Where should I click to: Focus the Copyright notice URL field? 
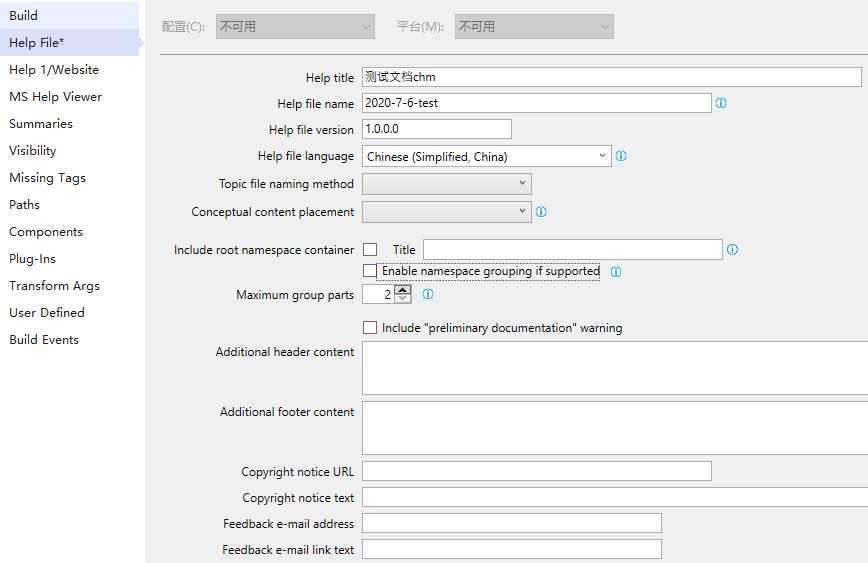pos(536,471)
